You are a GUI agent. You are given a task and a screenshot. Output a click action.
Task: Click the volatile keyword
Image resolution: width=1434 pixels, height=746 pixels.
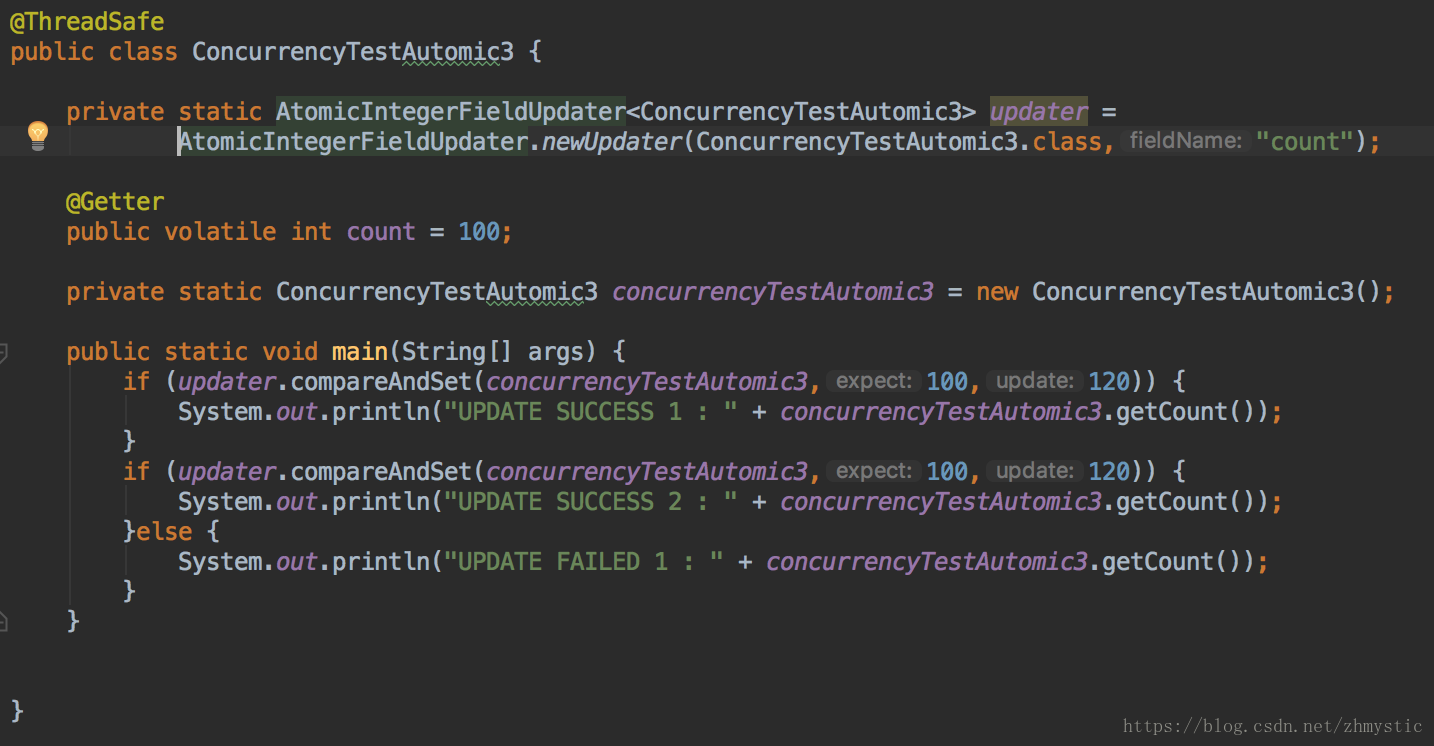[x=220, y=231]
